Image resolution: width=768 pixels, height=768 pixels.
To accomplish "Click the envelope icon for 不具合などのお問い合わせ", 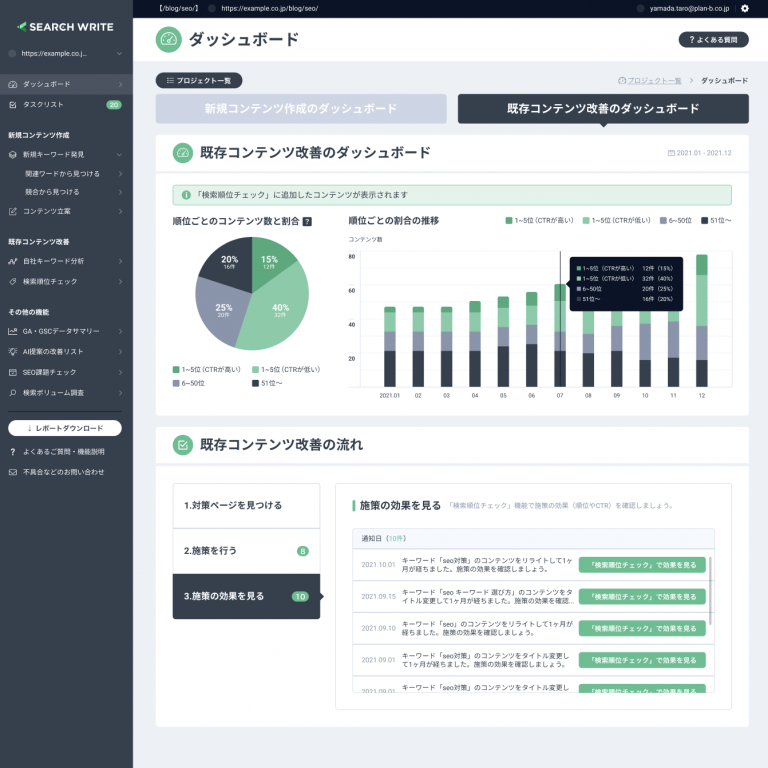I will [13, 472].
